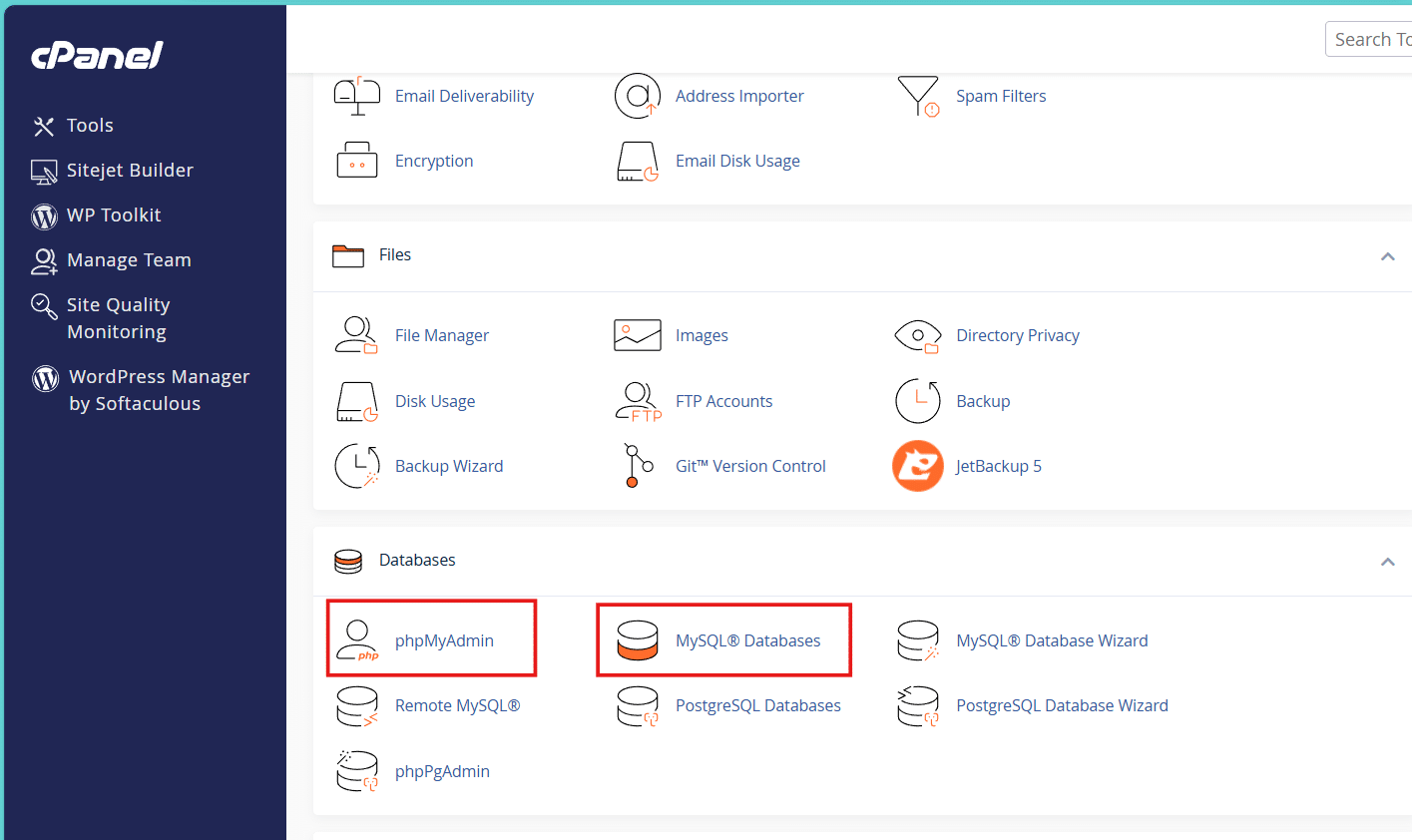Viewport: 1412px width, 840px height.
Task: Open the Git™ Version Control link
Action: (750, 466)
